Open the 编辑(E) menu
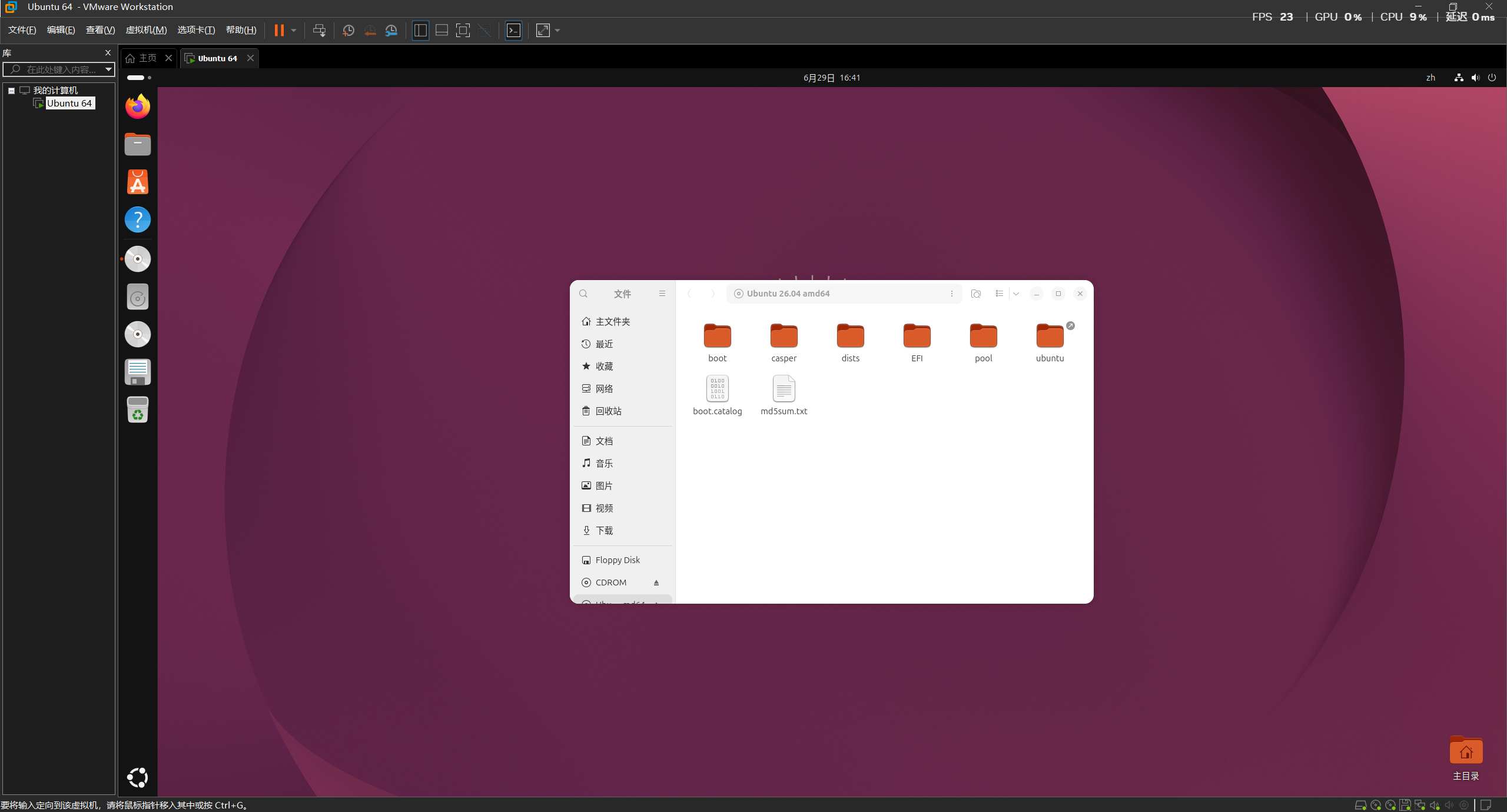The image size is (1507, 812). click(x=61, y=30)
